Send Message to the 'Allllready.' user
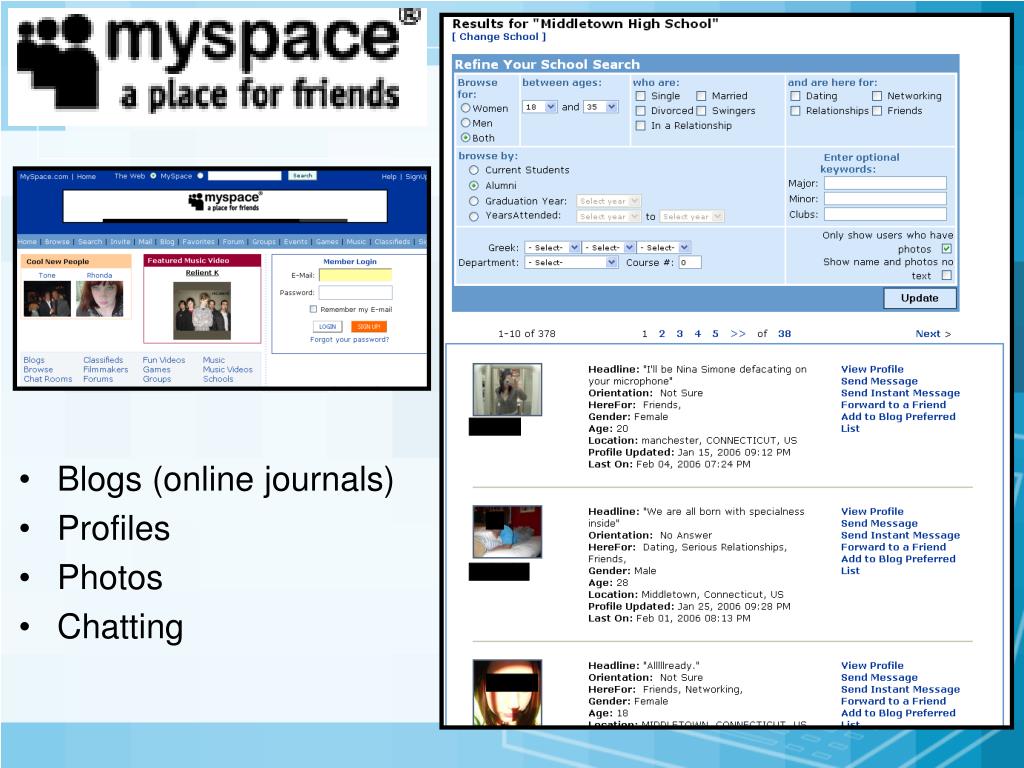The height and width of the screenshot is (768, 1024). (879, 678)
